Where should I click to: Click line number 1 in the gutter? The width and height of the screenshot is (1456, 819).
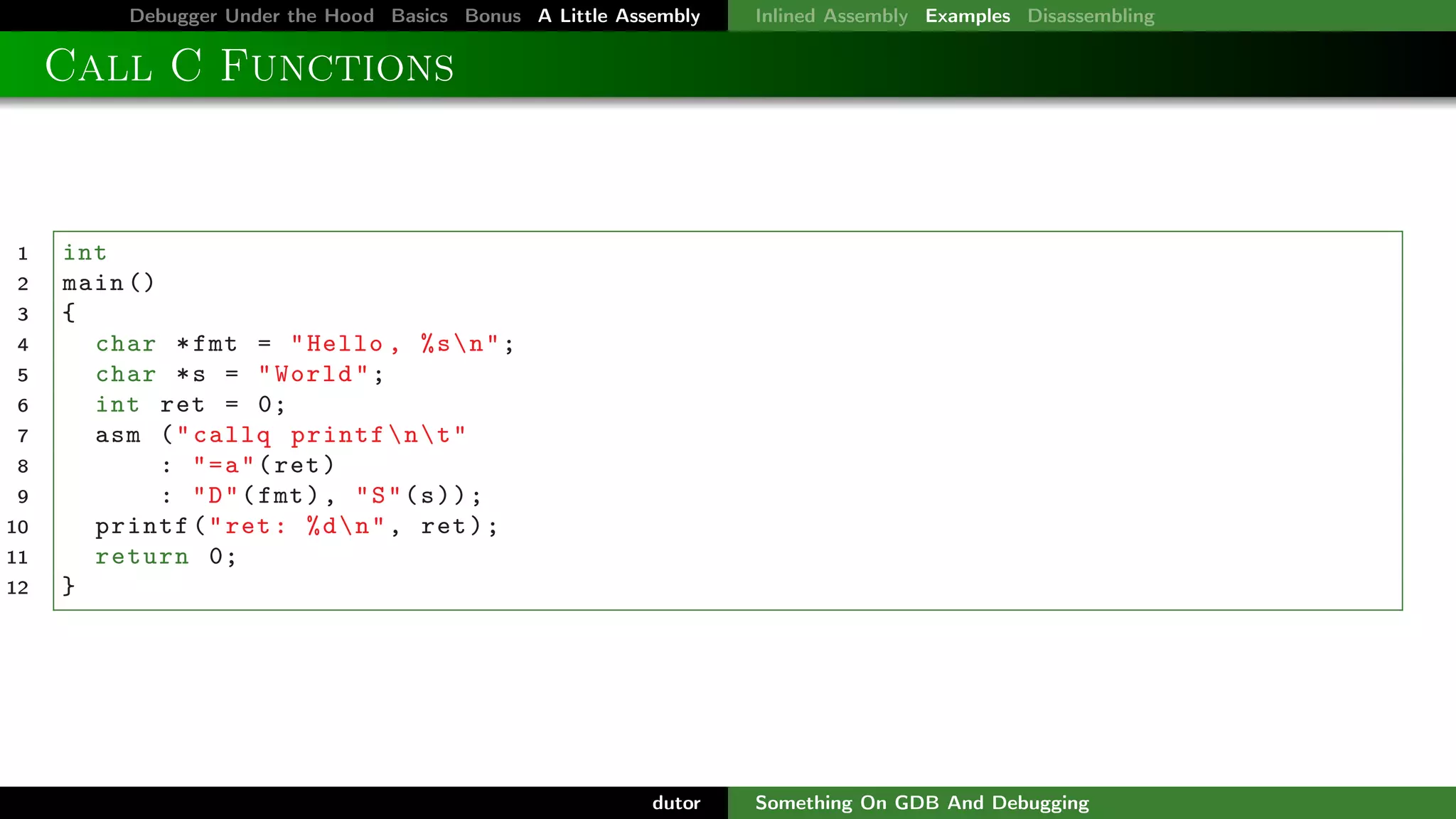[23, 254]
